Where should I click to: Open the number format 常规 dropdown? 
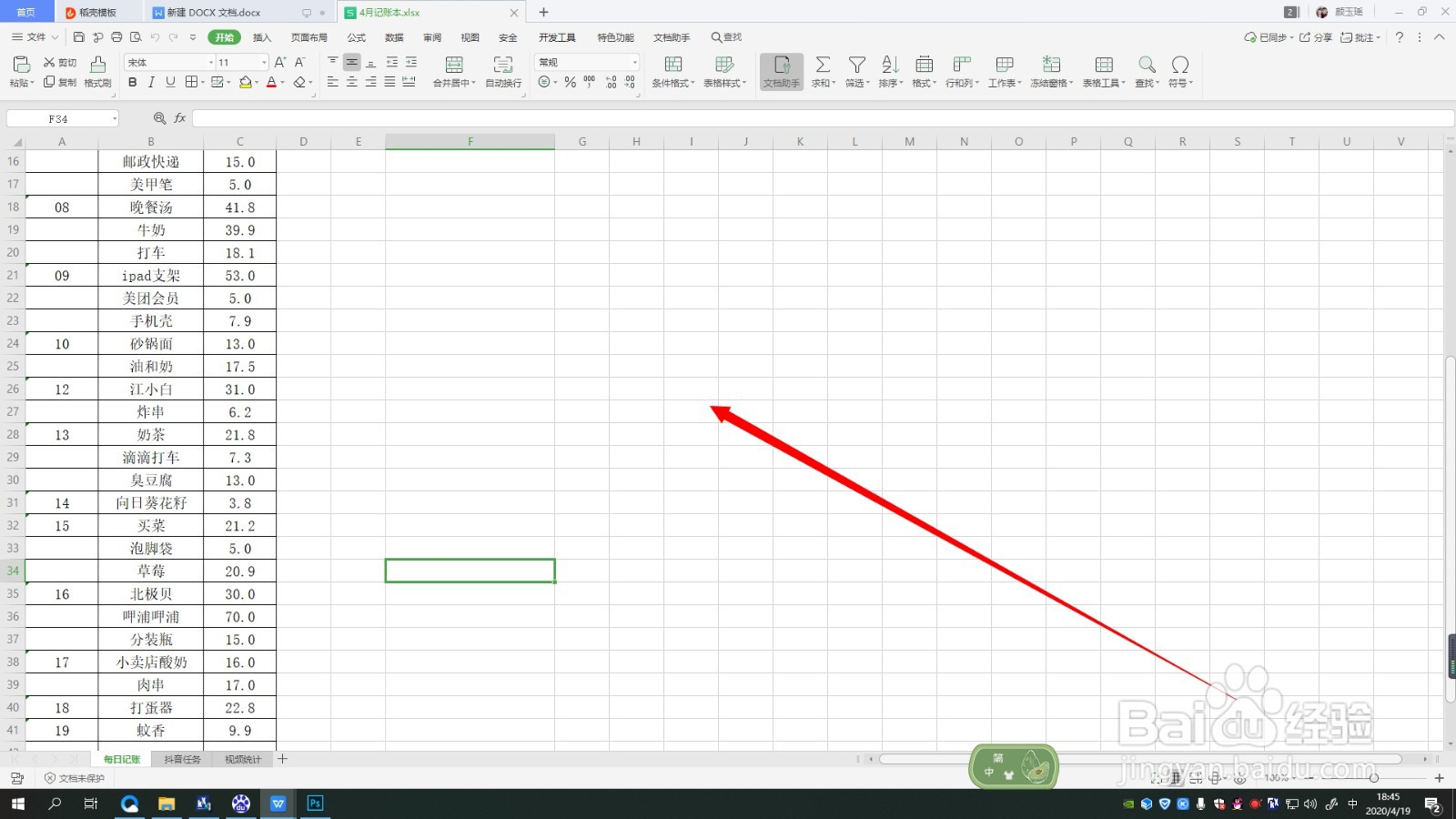coord(634,62)
